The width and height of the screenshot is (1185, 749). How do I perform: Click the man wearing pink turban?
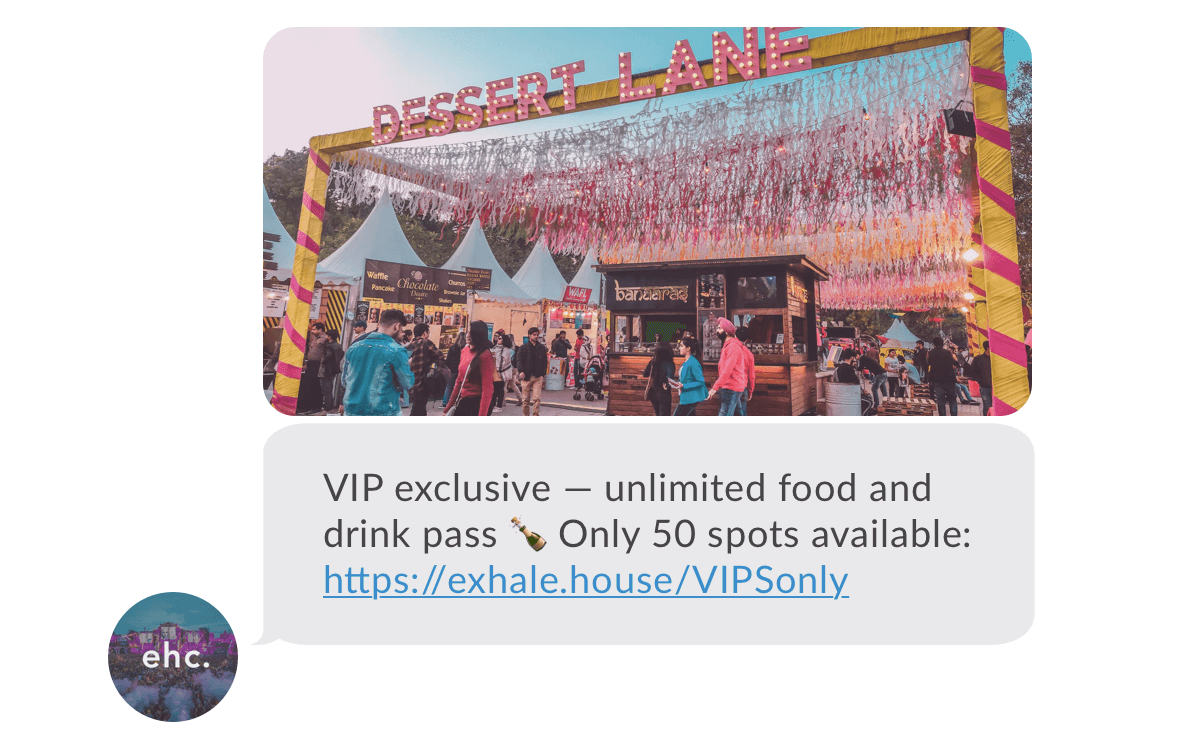(732, 368)
